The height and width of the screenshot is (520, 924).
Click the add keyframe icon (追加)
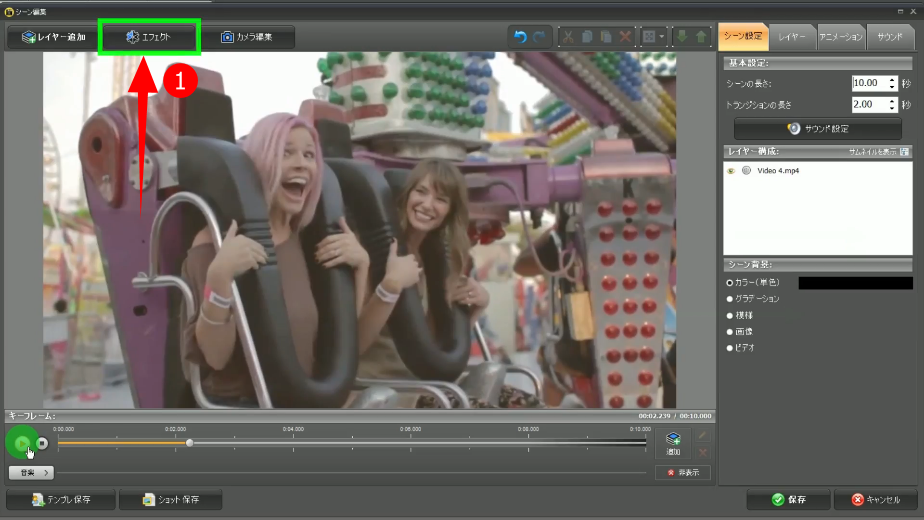(x=673, y=443)
